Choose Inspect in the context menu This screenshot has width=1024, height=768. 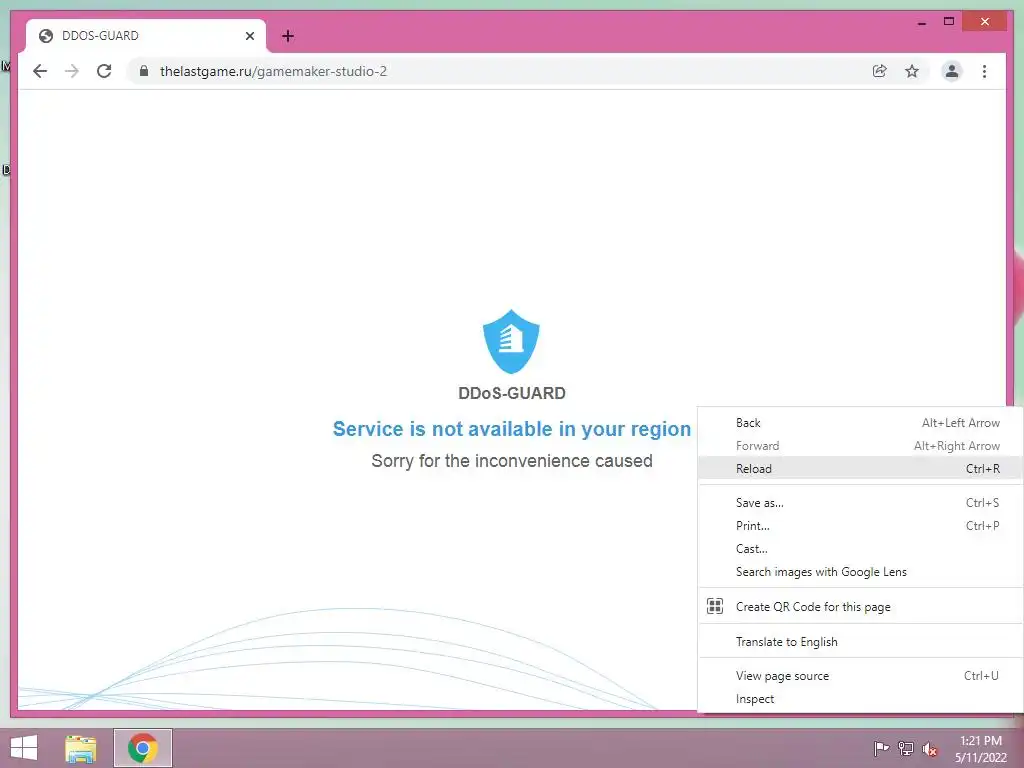[x=859, y=698]
